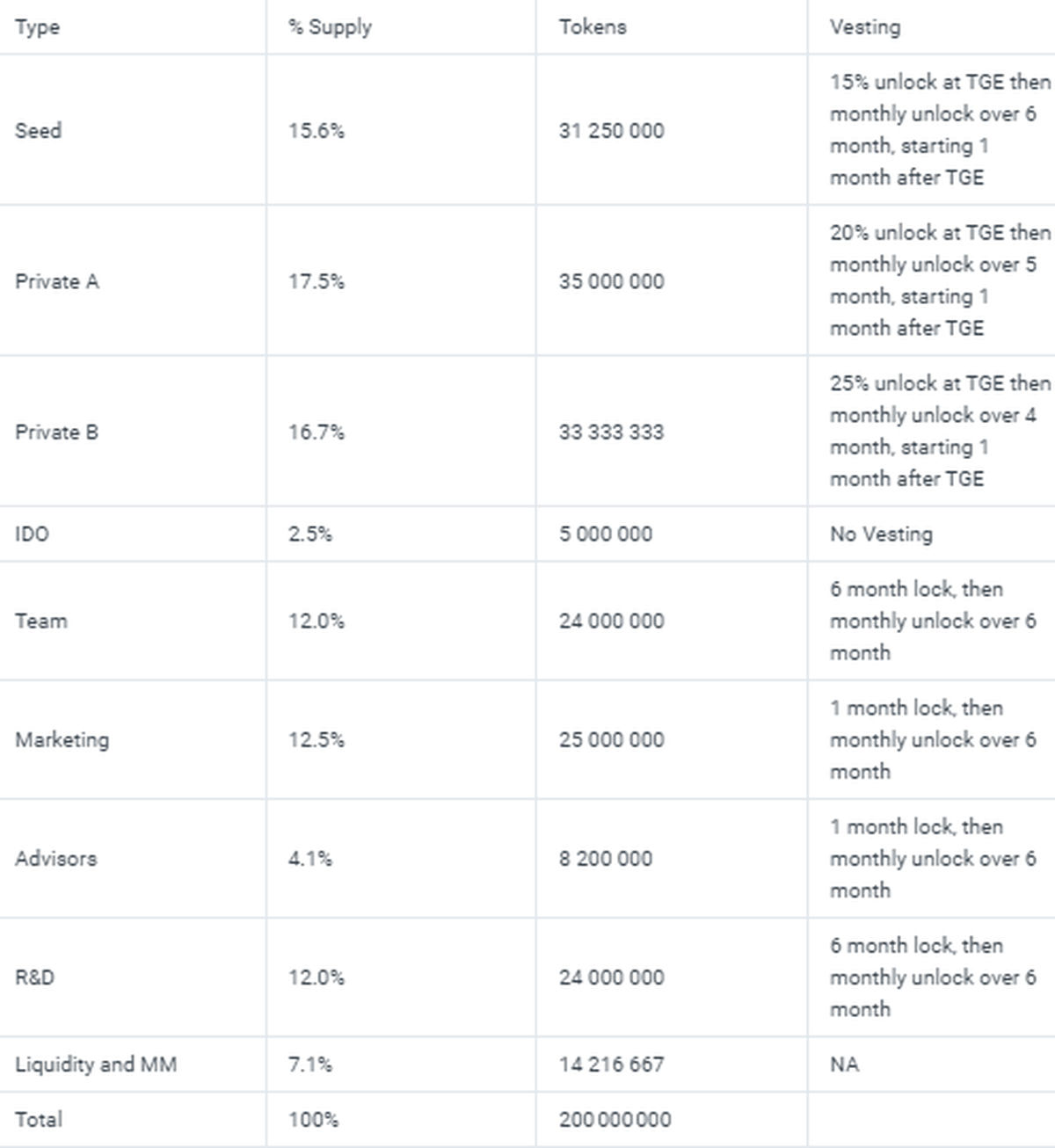Click the R&D row label

[x=35, y=977]
